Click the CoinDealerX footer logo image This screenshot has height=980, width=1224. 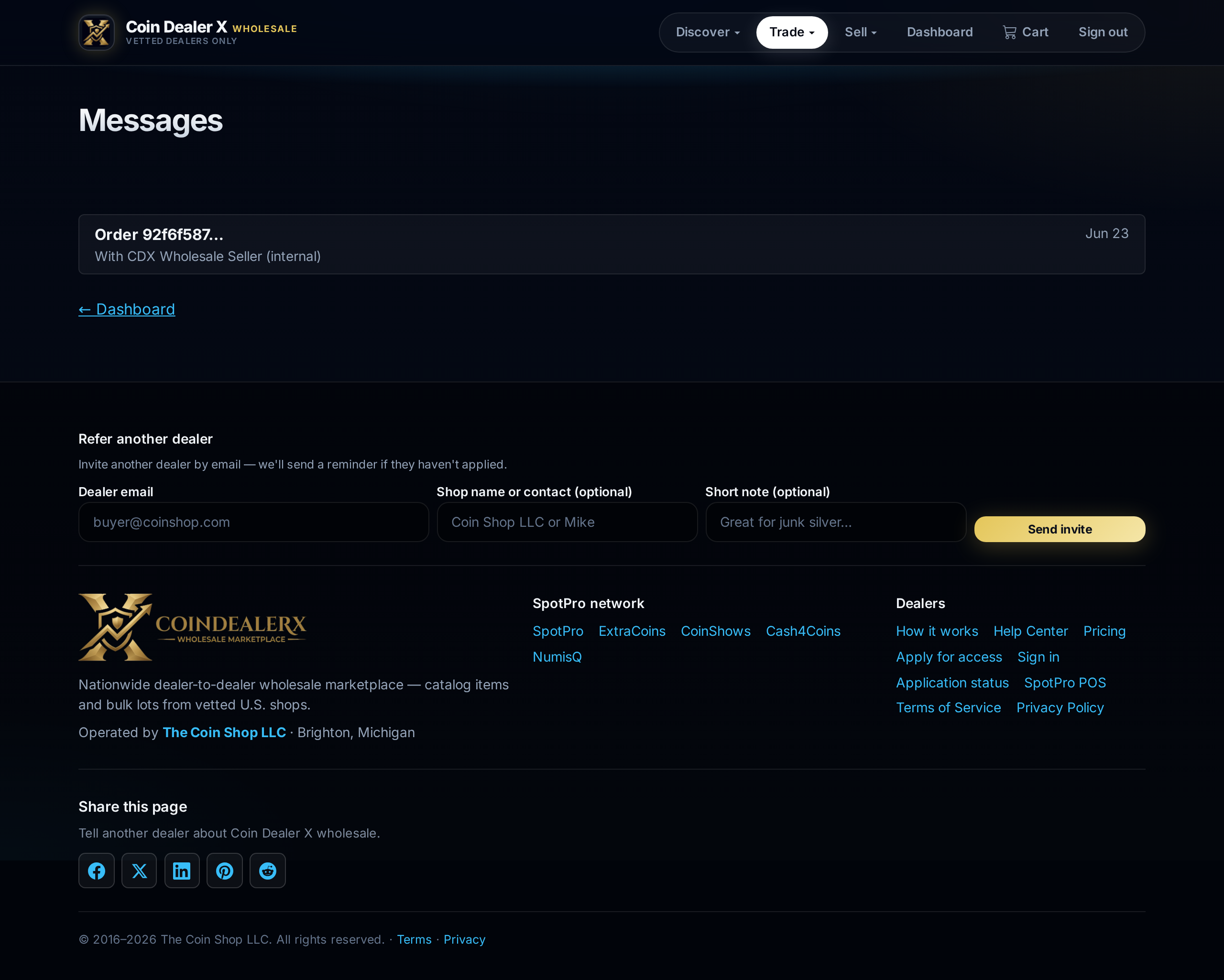pyautogui.click(x=193, y=627)
